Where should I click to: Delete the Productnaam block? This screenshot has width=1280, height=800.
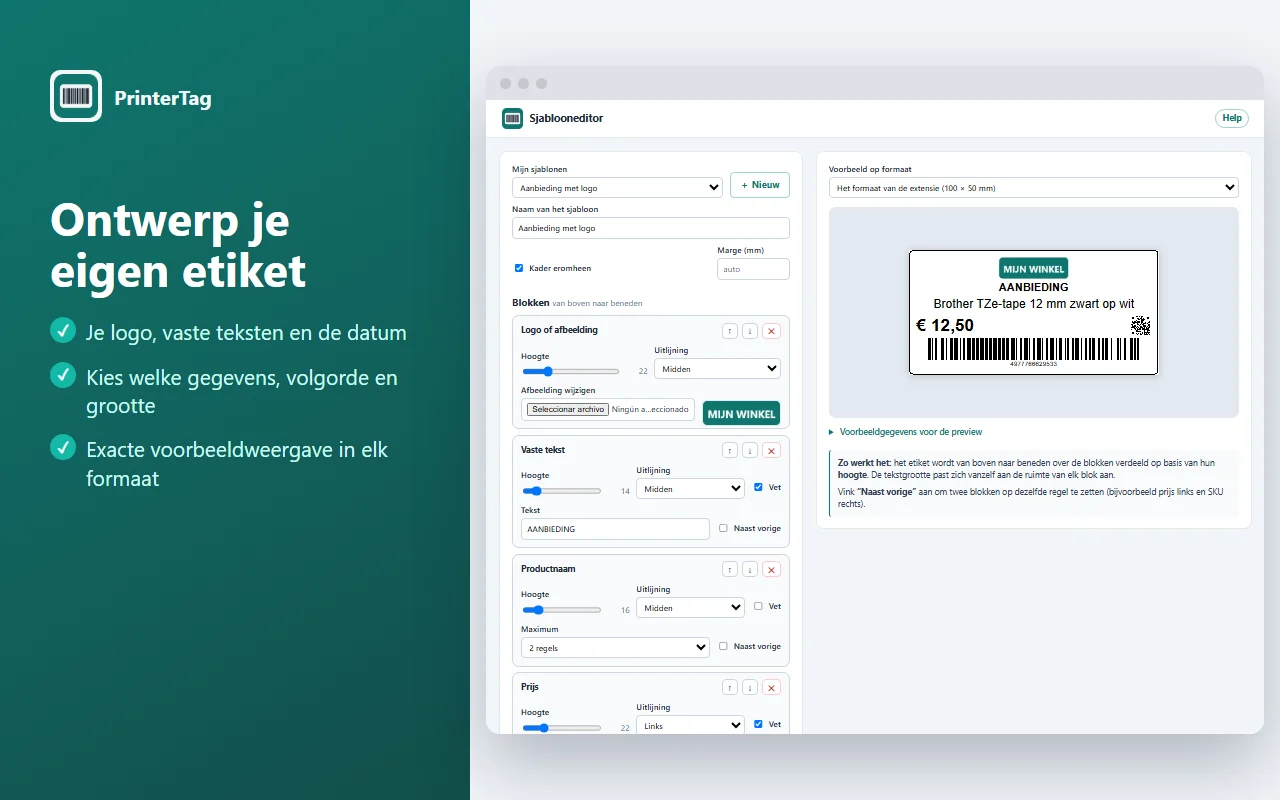coord(771,570)
